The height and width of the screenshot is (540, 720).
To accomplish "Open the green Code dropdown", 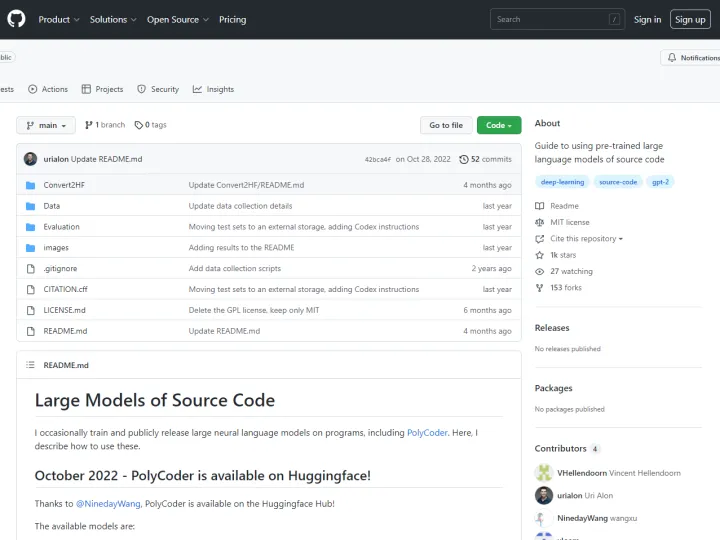I will [499, 125].
